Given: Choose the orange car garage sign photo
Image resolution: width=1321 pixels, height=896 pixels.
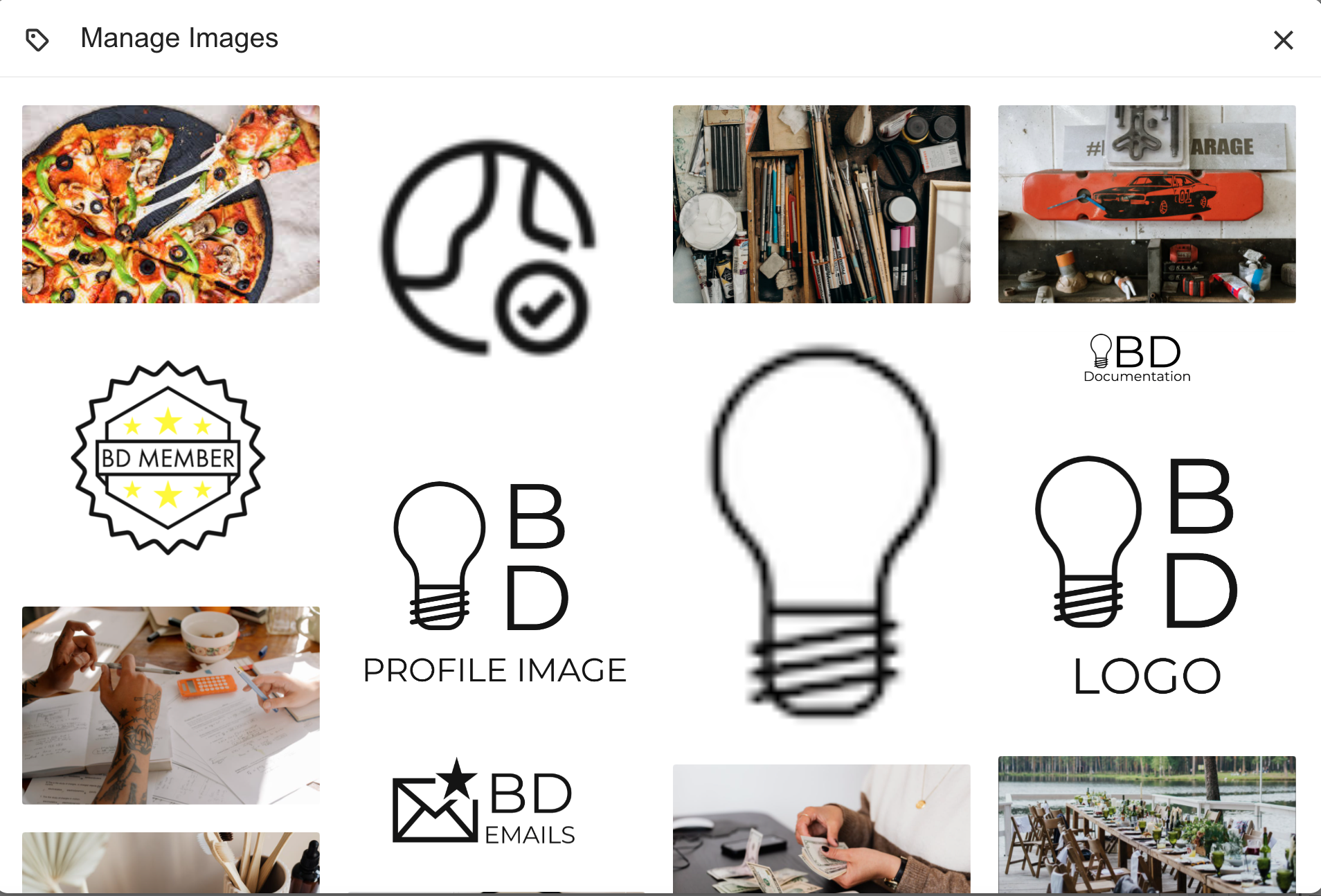Looking at the screenshot, I should [x=1147, y=204].
